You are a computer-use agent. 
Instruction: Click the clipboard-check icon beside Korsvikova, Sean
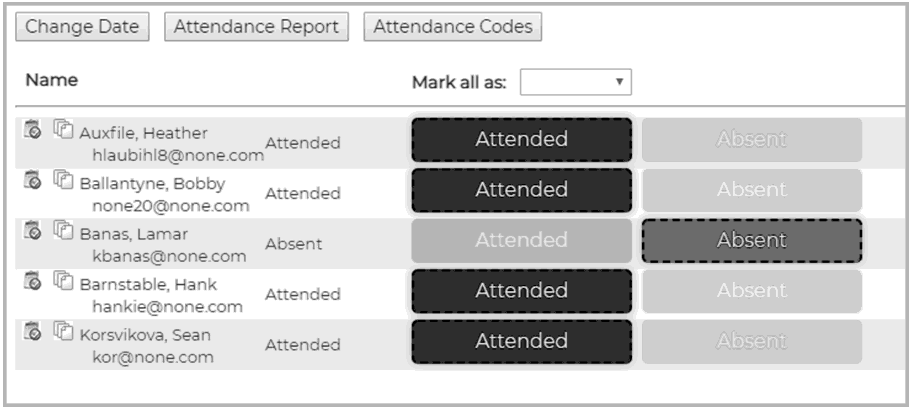32,331
